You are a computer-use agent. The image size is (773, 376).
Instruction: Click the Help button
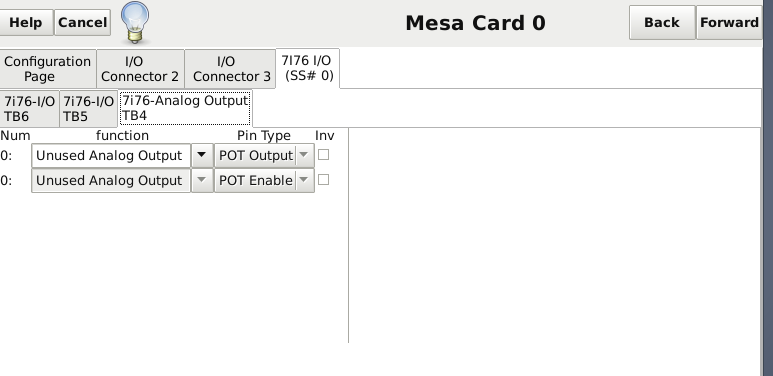[26, 23]
